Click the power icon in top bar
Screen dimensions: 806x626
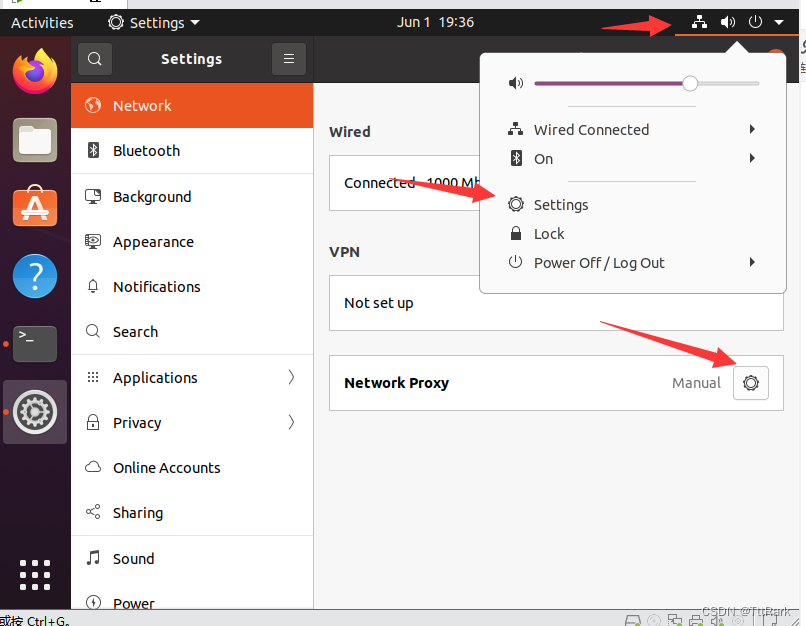coord(755,22)
